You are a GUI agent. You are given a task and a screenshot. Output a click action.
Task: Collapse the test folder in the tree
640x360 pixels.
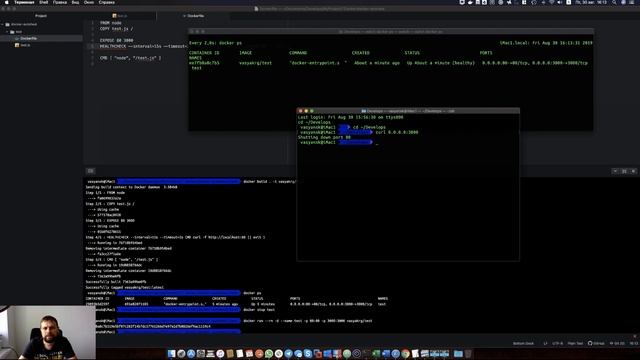[x=7, y=31]
